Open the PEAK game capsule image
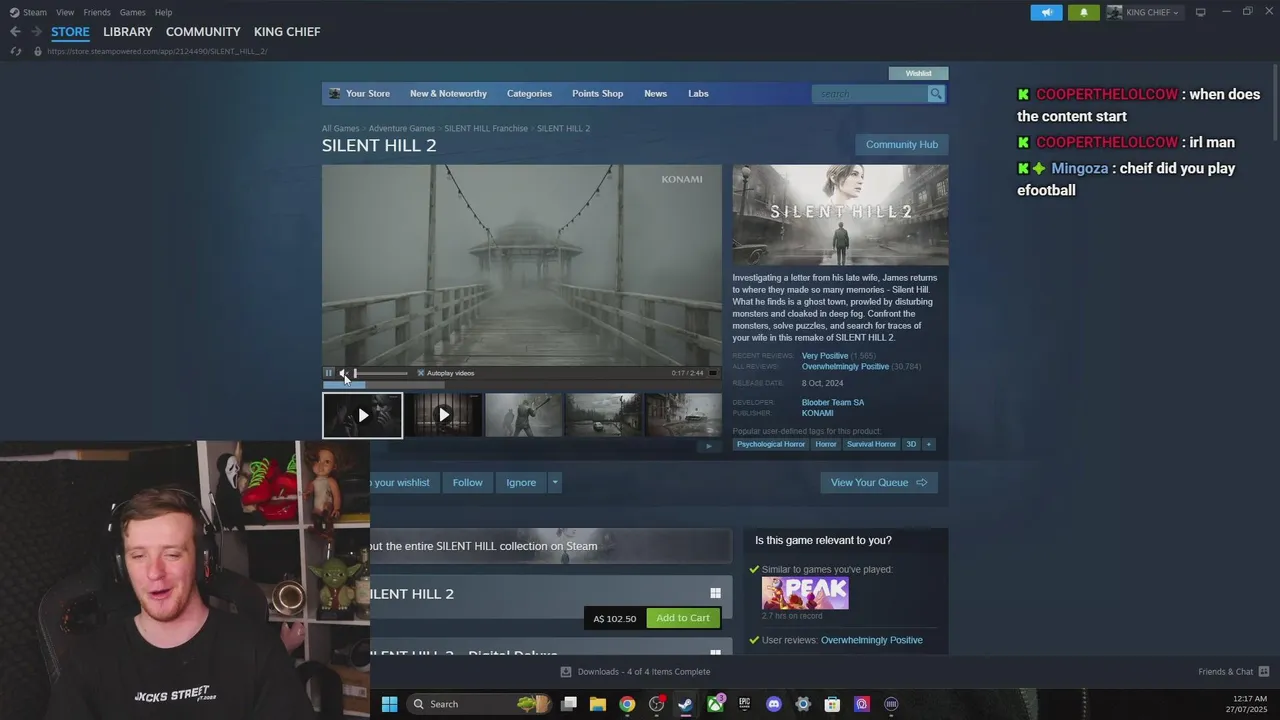 [805, 593]
